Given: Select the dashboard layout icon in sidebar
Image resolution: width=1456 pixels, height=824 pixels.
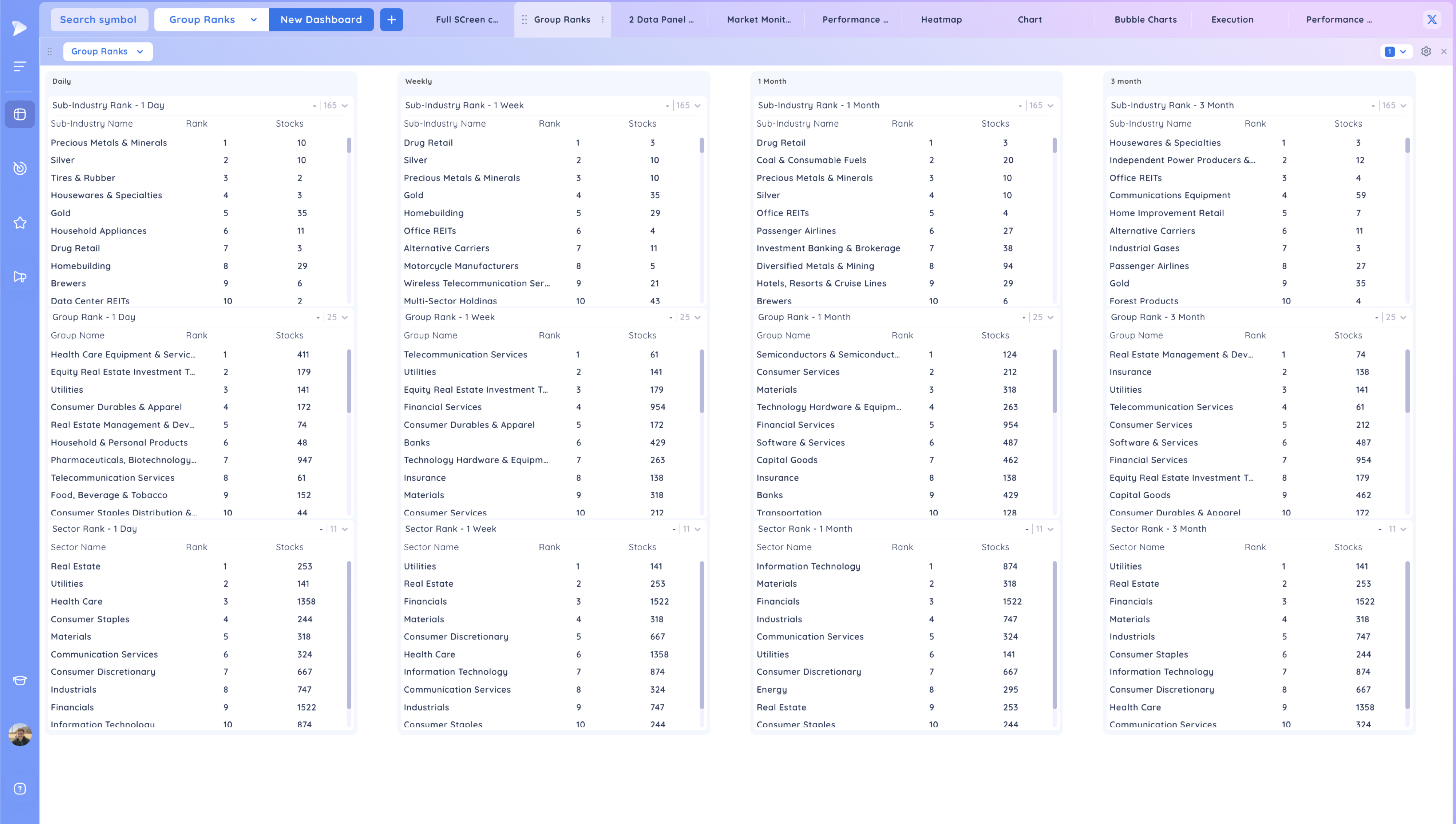Looking at the screenshot, I should pos(20,114).
